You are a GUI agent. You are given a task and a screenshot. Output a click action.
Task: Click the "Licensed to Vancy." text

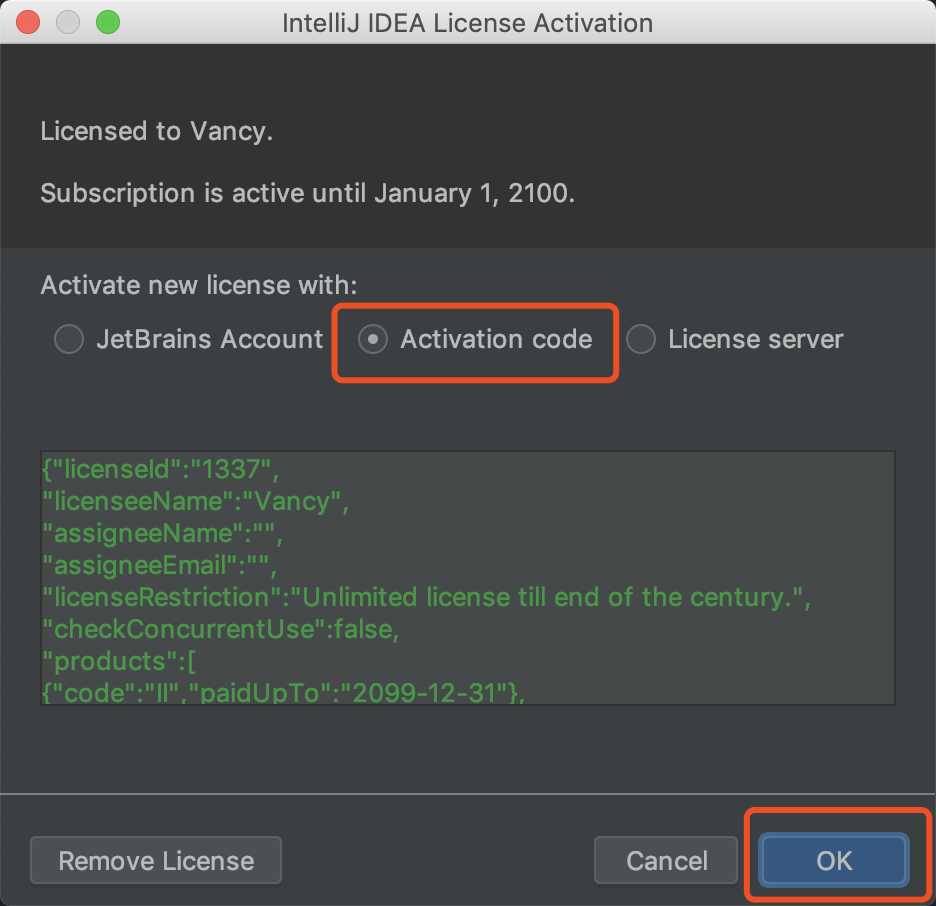pos(156,131)
